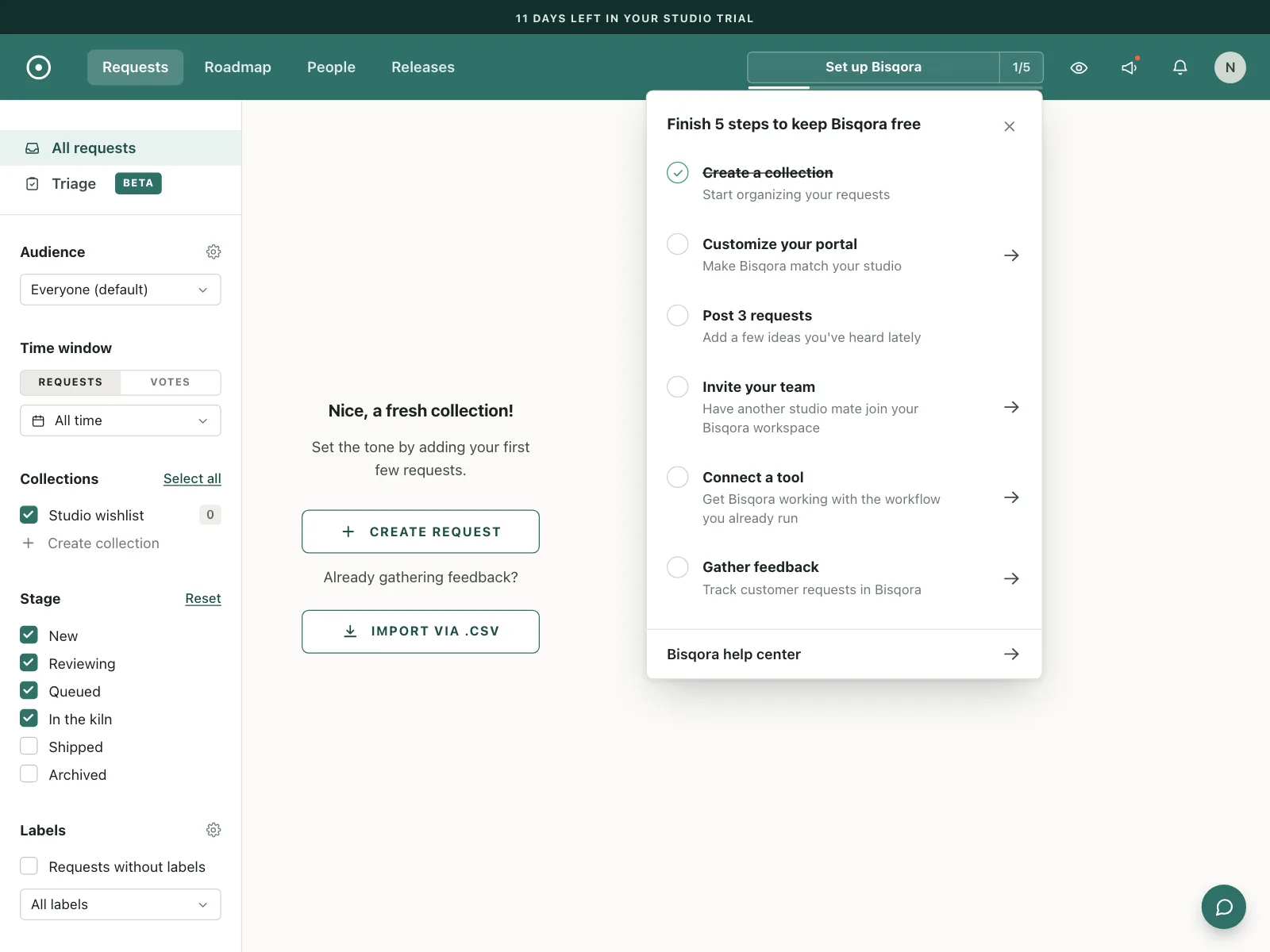Click arrow next to Invite your team
Image resolution: width=1270 pixels, height=952 pixels.
(x=1011, y=407)
